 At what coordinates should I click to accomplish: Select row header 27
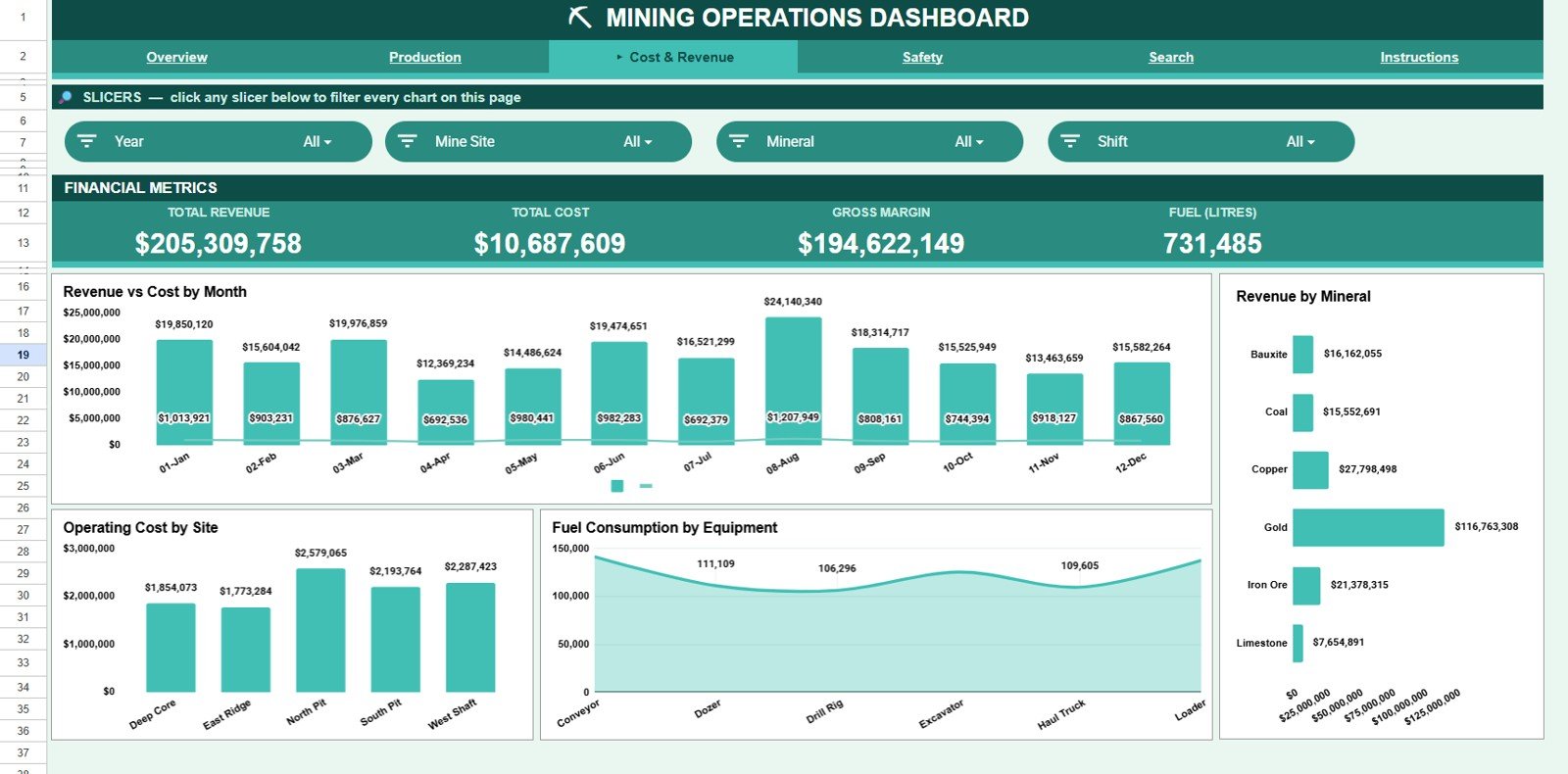(x=24, y=529)
